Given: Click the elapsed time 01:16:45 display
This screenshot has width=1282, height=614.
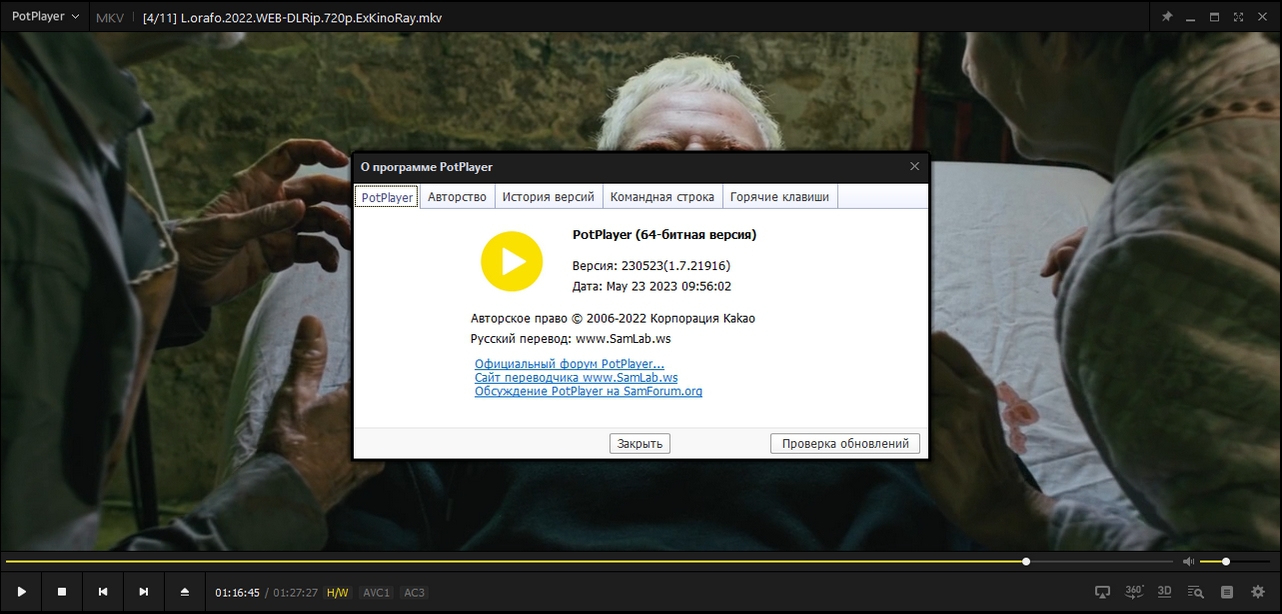Looking at the screenshot, I should 237,593.
